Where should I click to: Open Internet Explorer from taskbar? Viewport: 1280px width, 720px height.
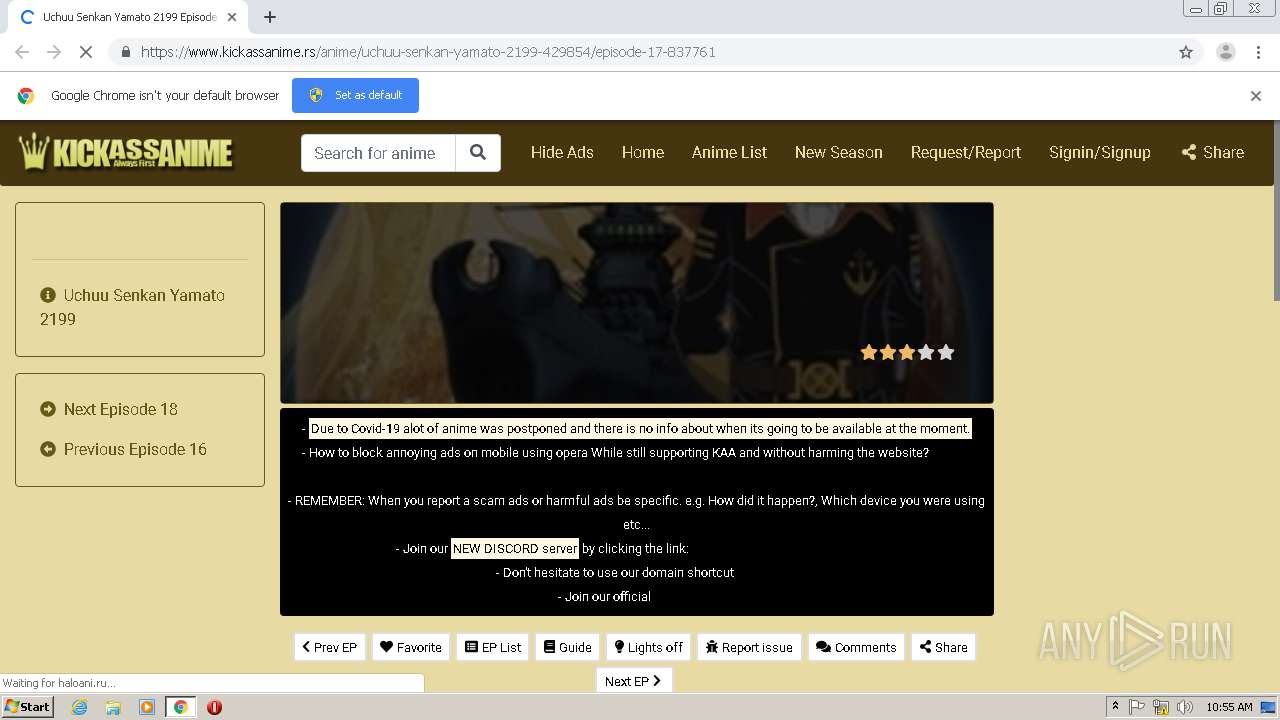coord(80,707)
